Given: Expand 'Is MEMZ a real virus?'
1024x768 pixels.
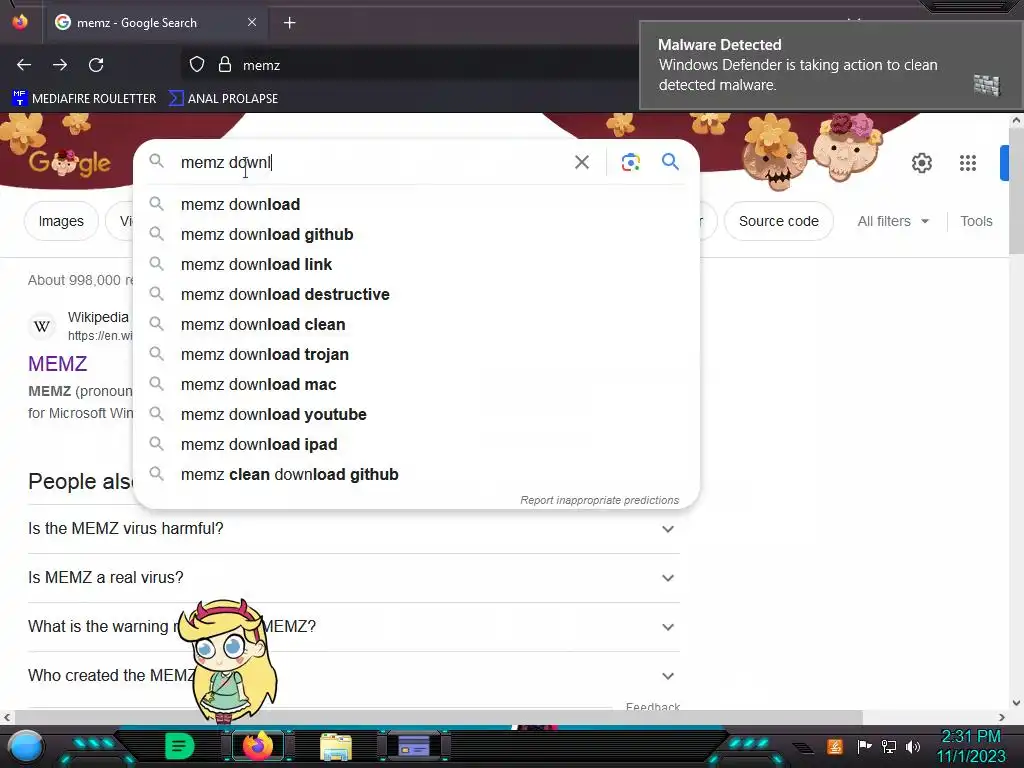Looking at the screenshot, I should pyautogui.click(x=353, y=577).
